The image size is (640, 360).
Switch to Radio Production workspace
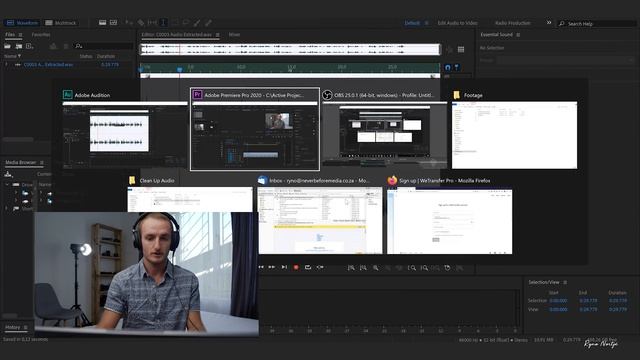pyautogui.click(x=513, y=23)
